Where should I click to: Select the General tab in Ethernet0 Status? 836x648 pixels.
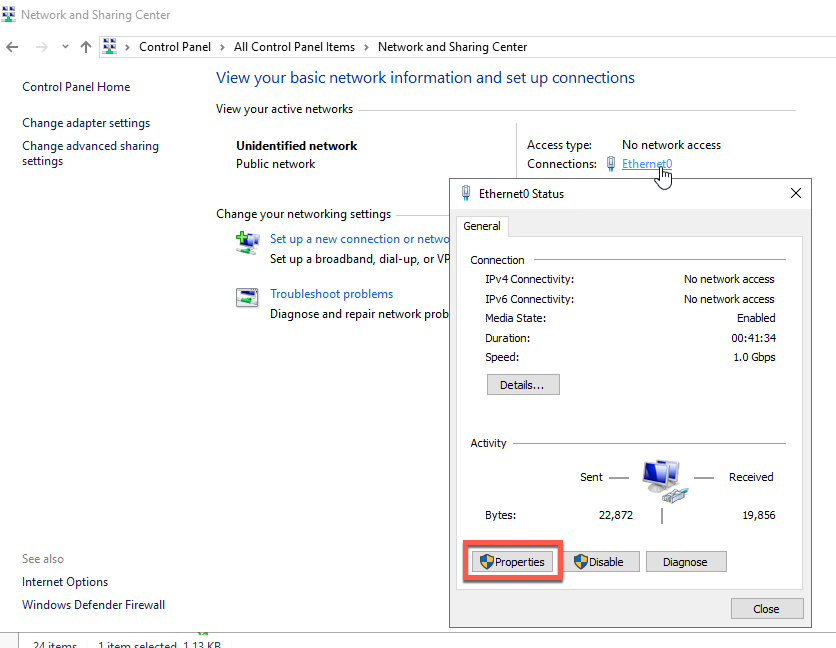click(482, 226)
